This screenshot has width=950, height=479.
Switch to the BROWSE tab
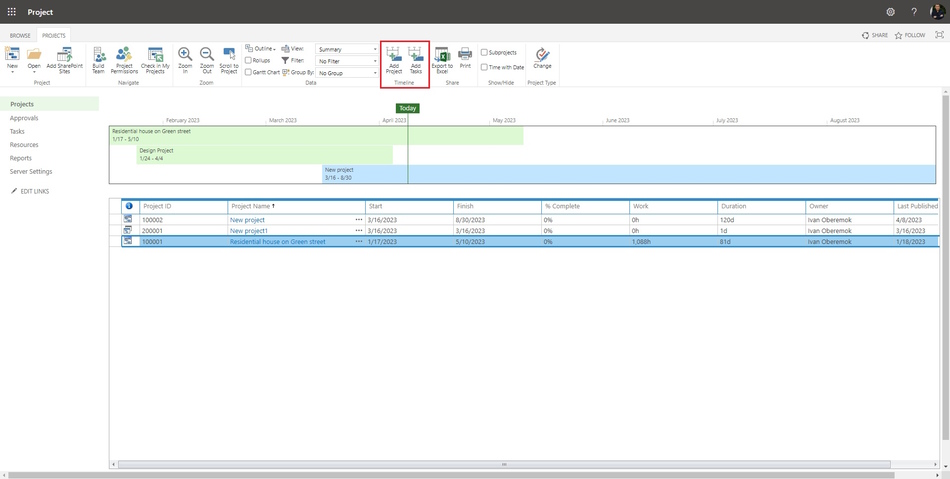coord(20,36)
